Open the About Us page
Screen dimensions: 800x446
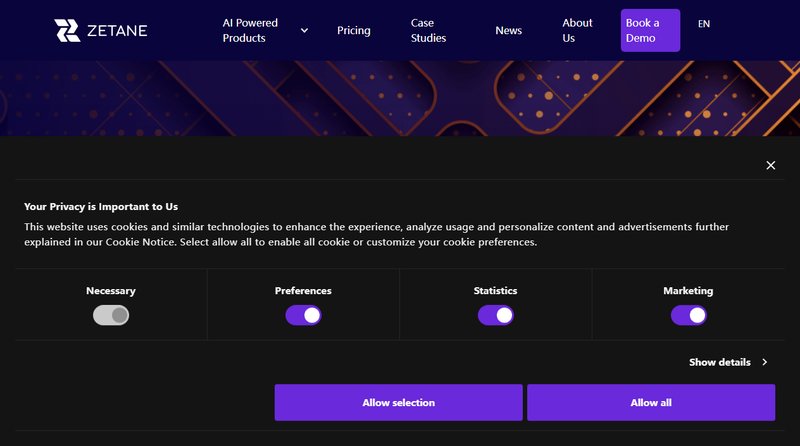coord(577,30)
